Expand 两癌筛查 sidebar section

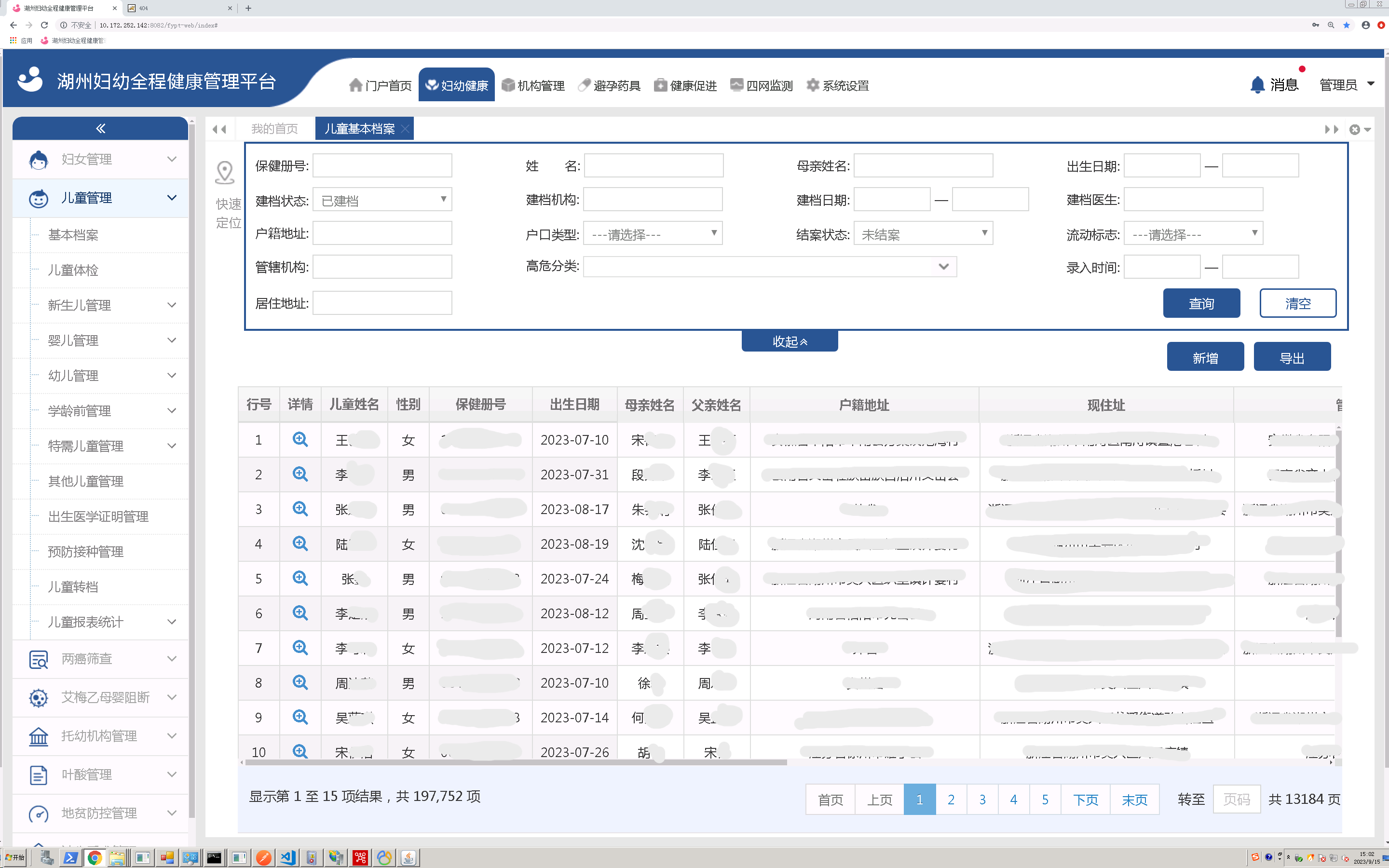pos(100,659)
